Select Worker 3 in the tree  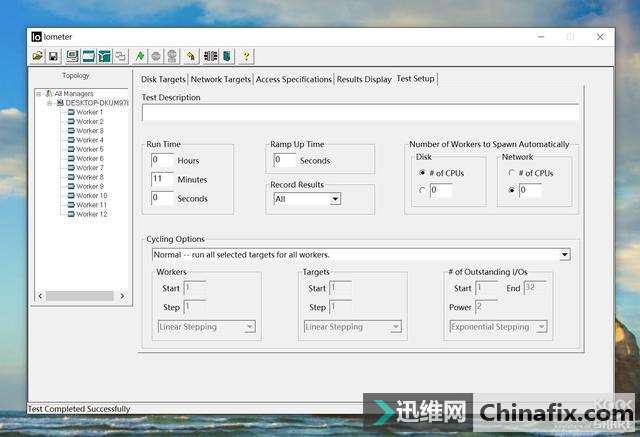[x=90, y=131]
